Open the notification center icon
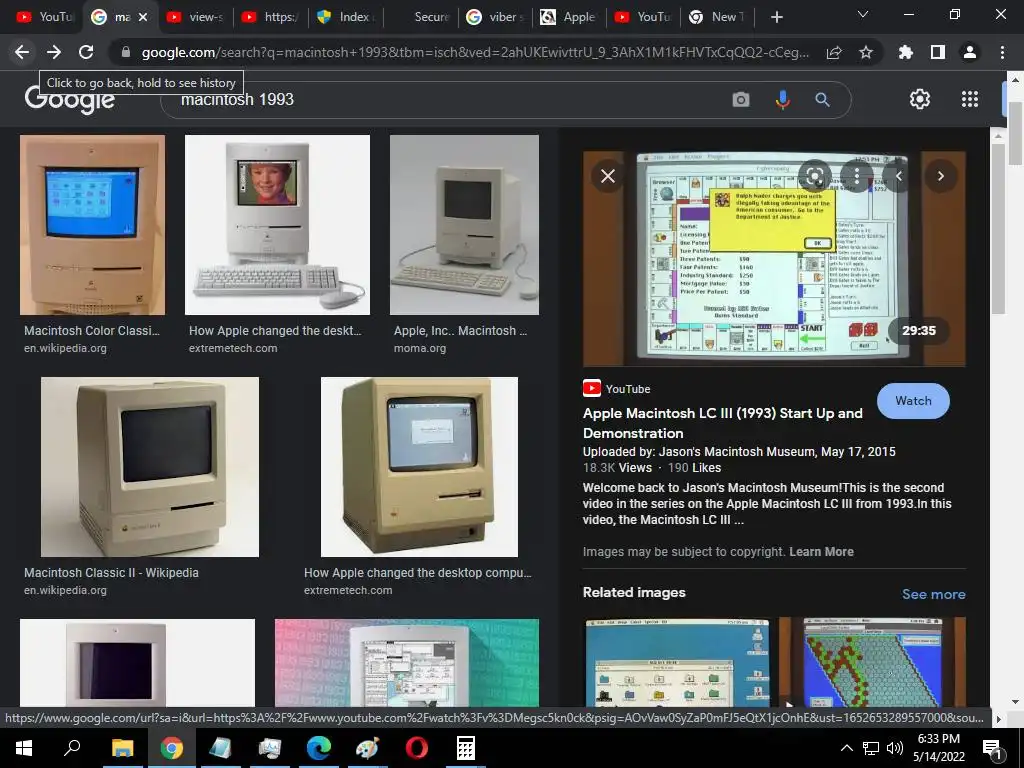This screenshot has width=1024, height=768. [992, 748]
